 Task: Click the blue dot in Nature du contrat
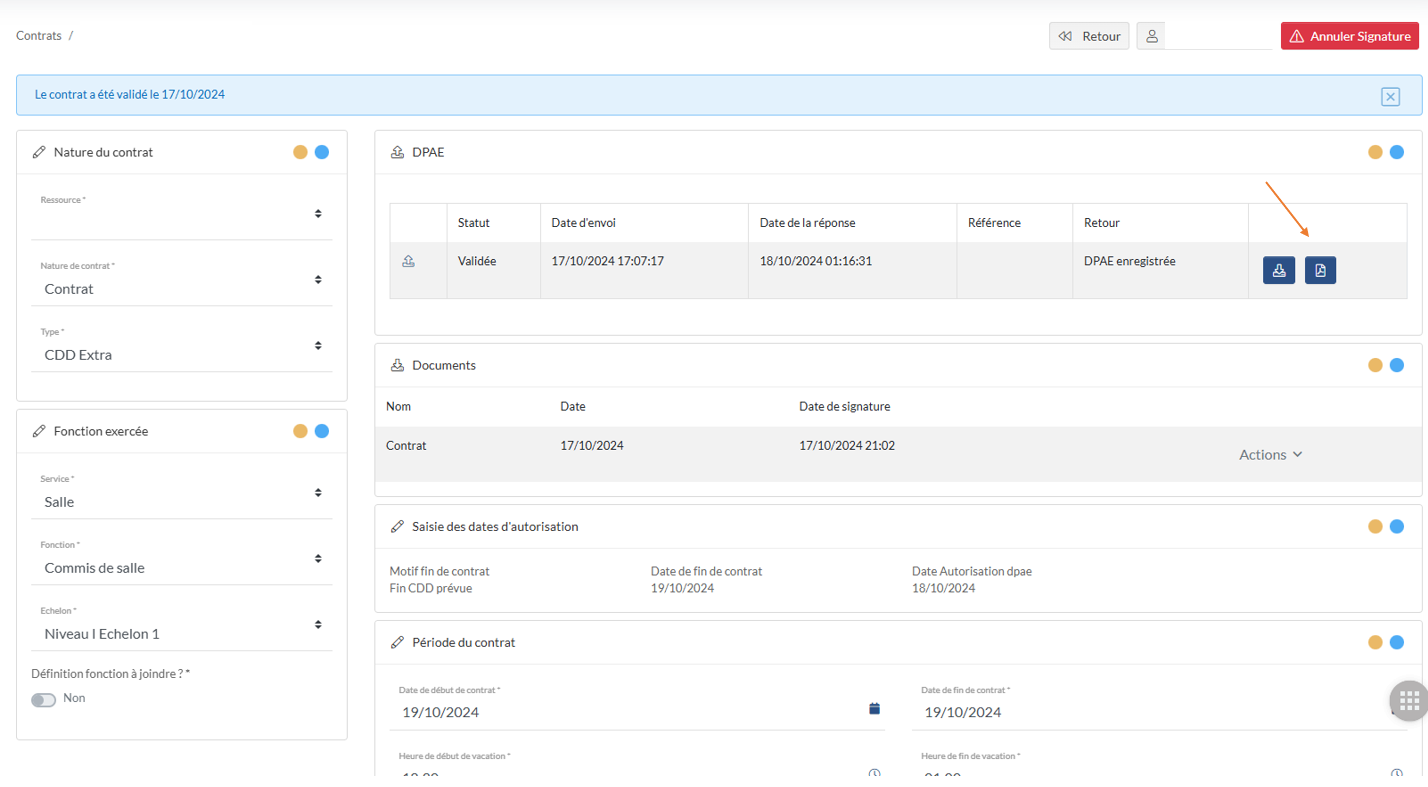tap(322, 152)
